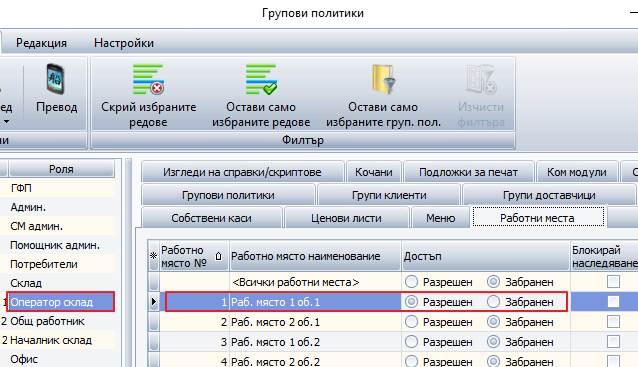
Task: Select Разрешен for Раб. място 1 об.2
Action: (411, 341)
